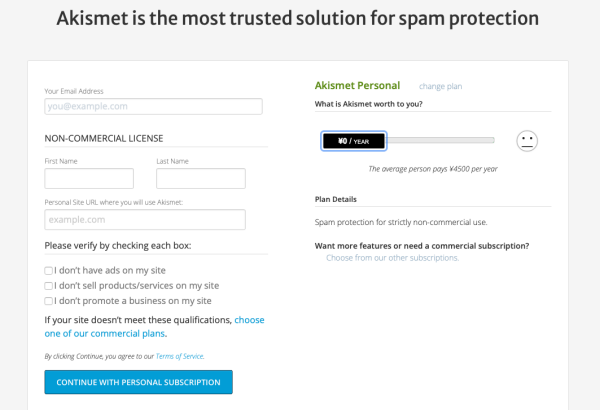600x410 pixels.
Task: Click the "change plan" link
Action: 440,87
